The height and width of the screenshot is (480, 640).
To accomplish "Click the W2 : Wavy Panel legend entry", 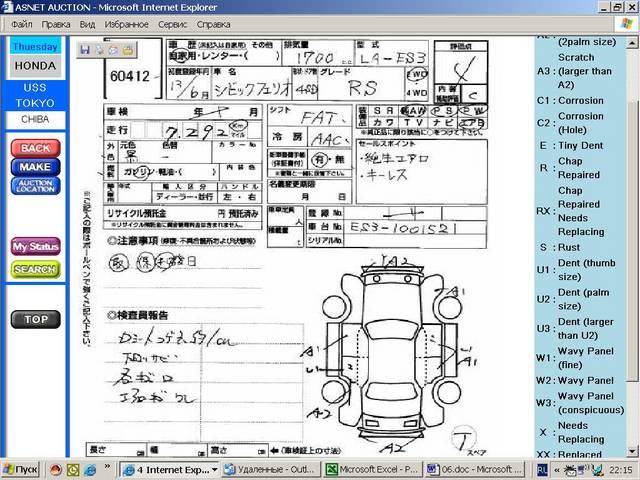I will tap(575, 380).
